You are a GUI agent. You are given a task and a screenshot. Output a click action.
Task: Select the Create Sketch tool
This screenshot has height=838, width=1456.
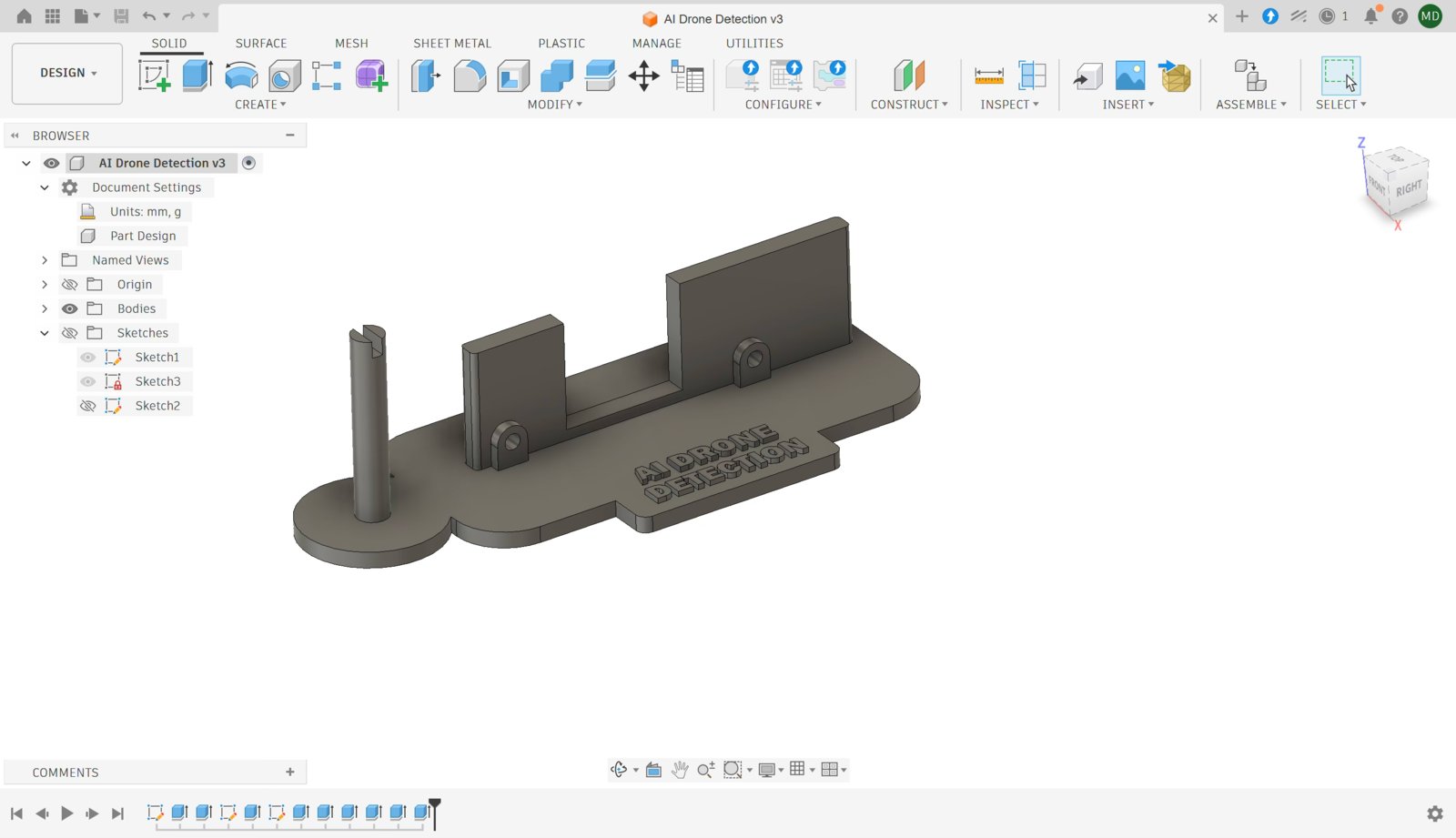154,76
